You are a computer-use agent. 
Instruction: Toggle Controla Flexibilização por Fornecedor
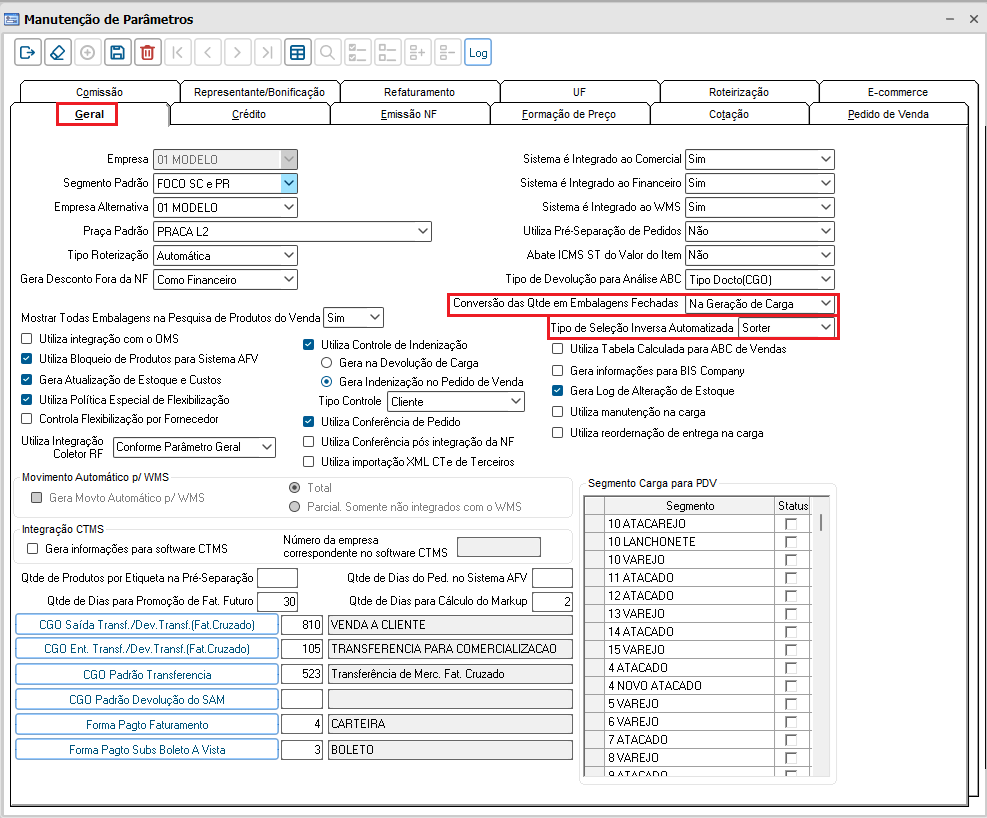click(26, 418)
